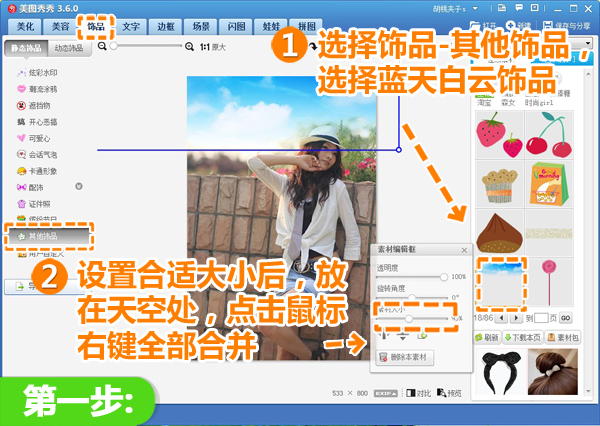Select the hair bun photo thumbnail
Screen dimensions: 600x426
[553, 372]
